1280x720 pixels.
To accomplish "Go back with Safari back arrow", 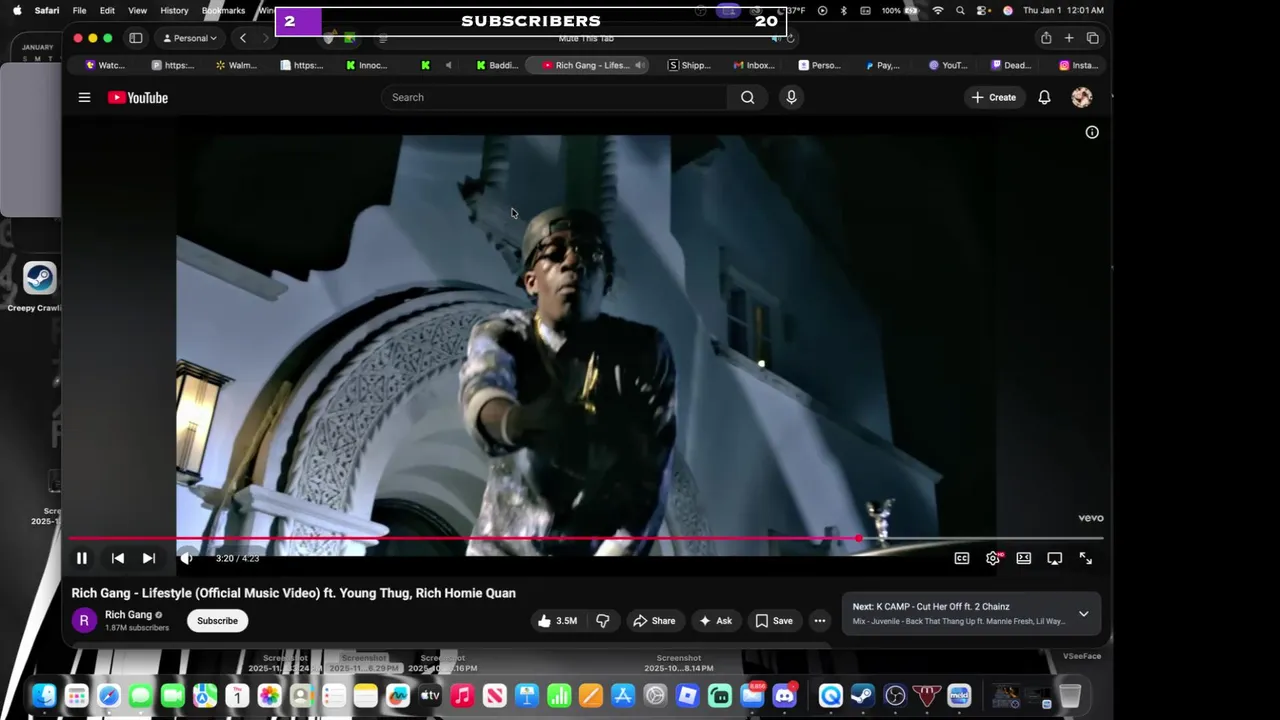I will click(x=243, y=38).
